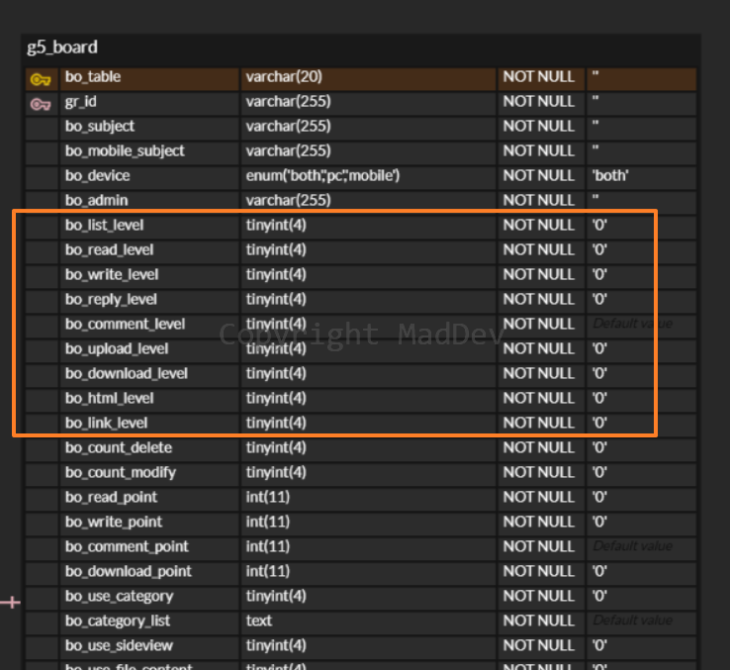Click the pink plus marker at left edge

(x=11, y=602)
